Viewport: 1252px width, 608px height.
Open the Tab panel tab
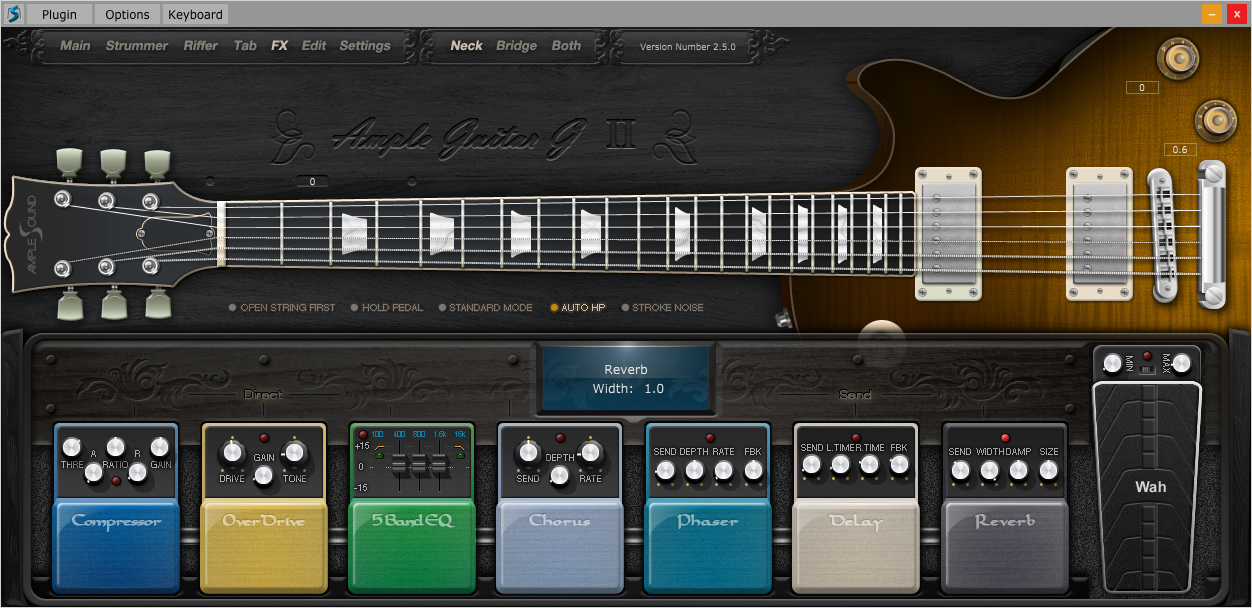[x=245, y=46]
